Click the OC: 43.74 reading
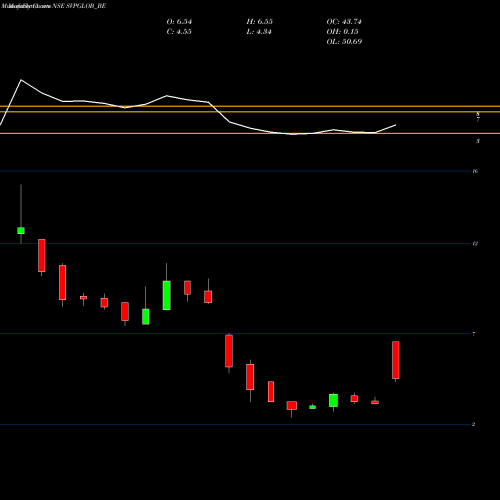 [344, 22]
